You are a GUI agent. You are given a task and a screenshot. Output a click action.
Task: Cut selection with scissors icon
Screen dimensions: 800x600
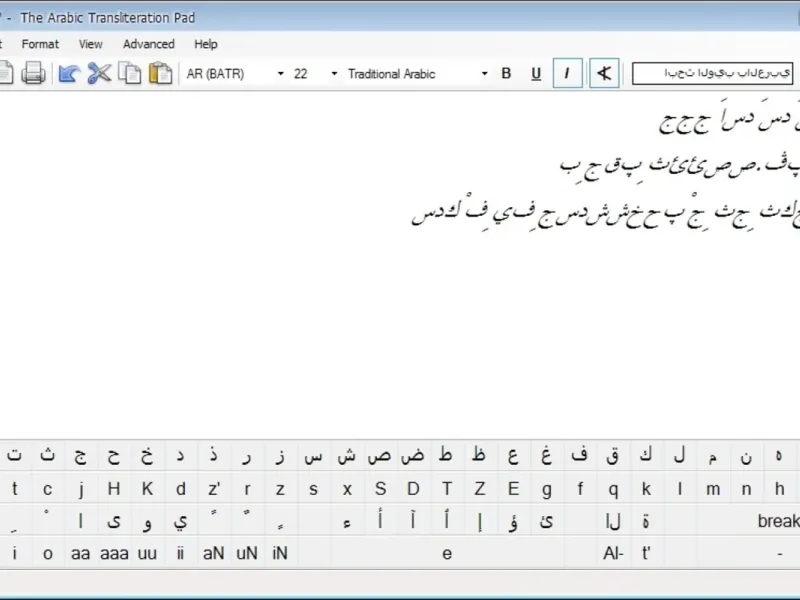coord(99,73)
